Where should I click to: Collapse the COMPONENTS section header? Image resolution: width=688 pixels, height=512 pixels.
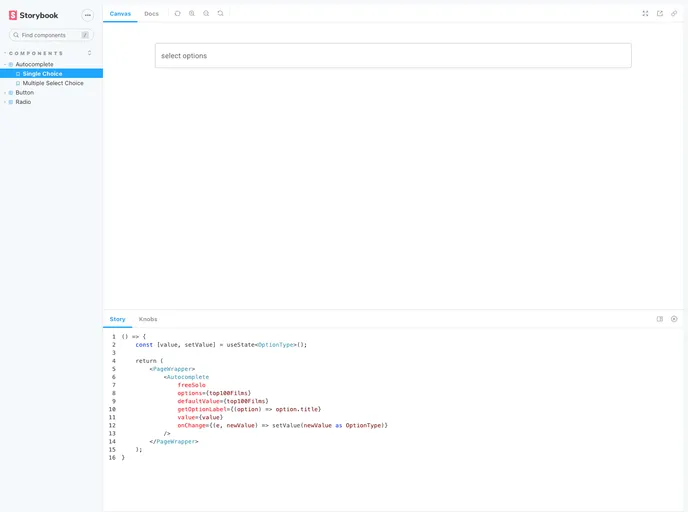(x=36, y=53)
